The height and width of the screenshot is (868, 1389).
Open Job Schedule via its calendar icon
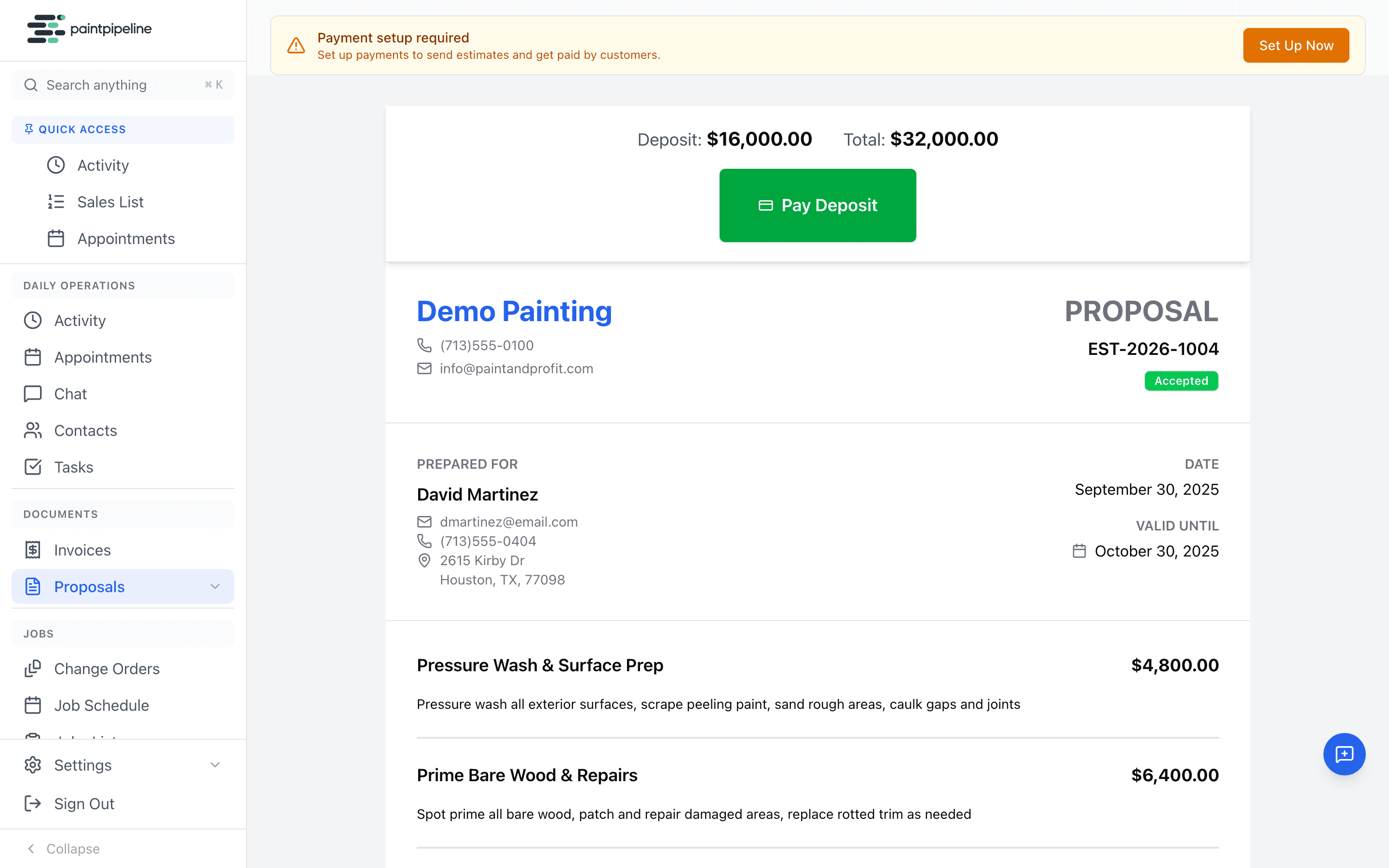coord(33,705)
